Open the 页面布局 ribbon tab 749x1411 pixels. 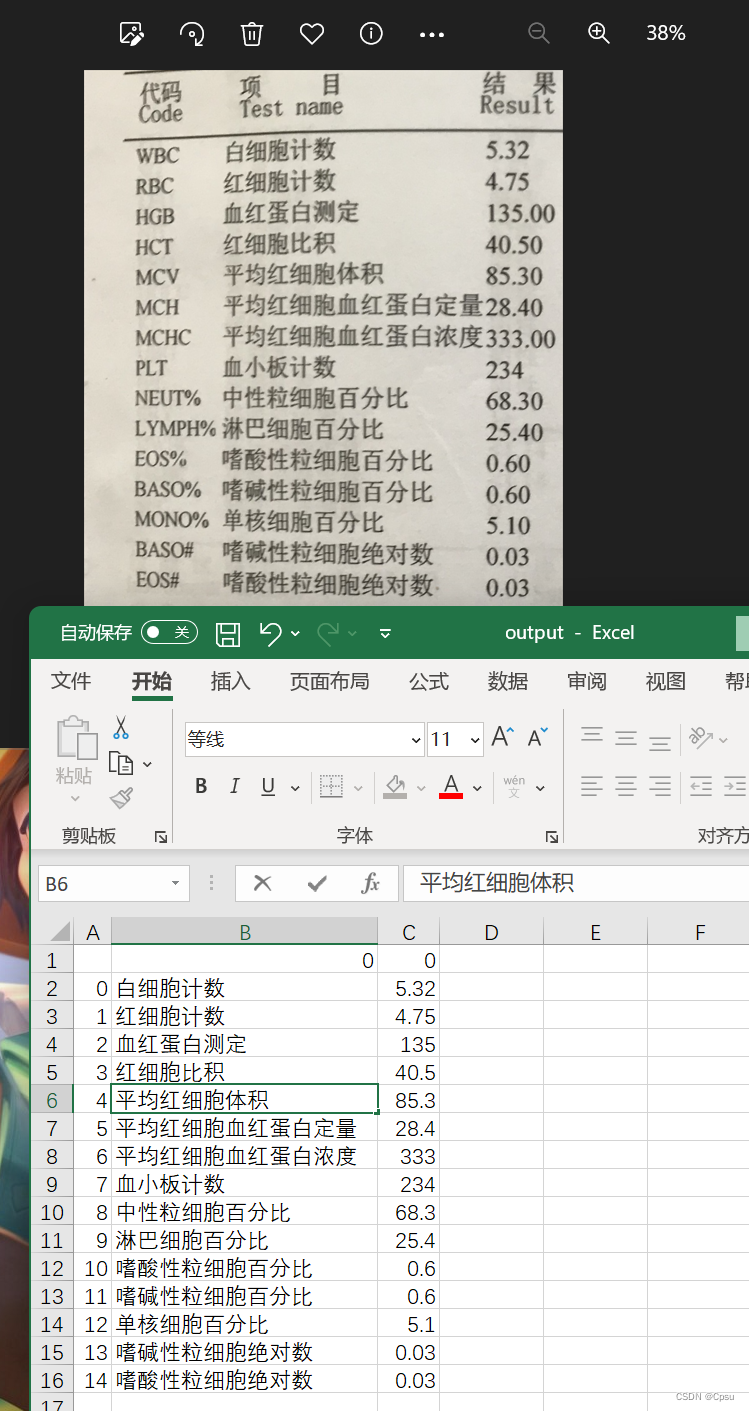click(329, 681)
